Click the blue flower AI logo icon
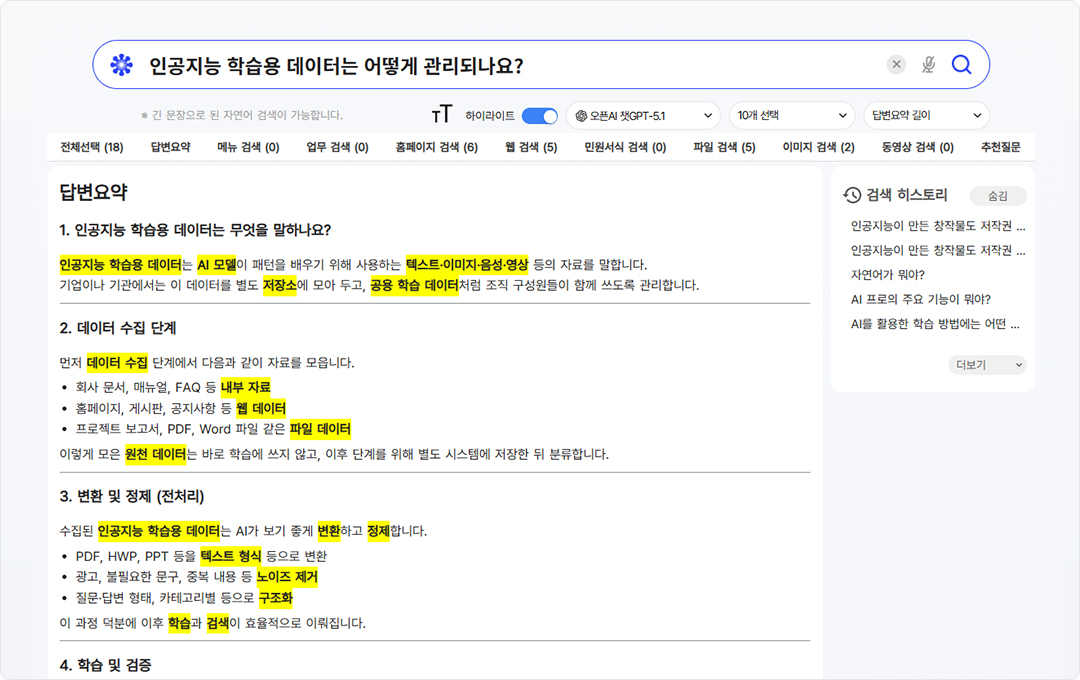 click(121, 65)
